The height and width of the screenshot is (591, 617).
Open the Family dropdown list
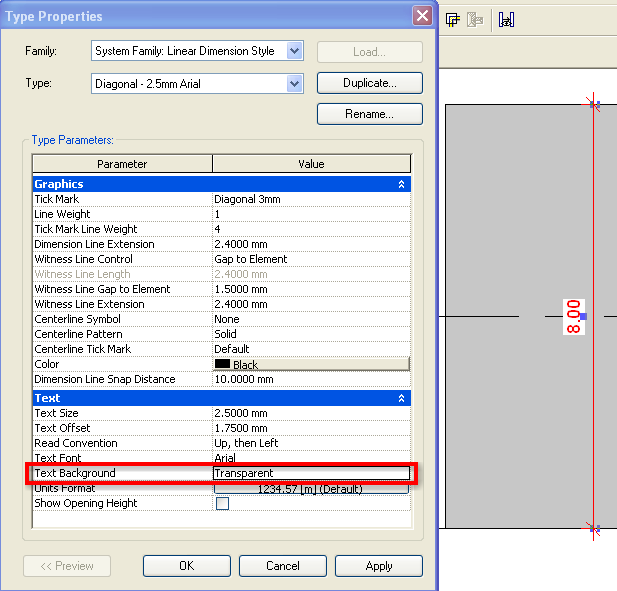click(294, 51)
